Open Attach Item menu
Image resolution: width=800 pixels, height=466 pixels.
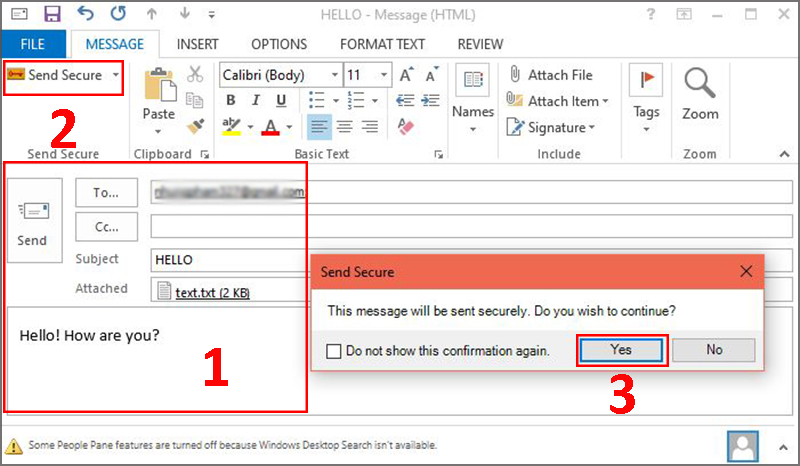click(557, 101)
